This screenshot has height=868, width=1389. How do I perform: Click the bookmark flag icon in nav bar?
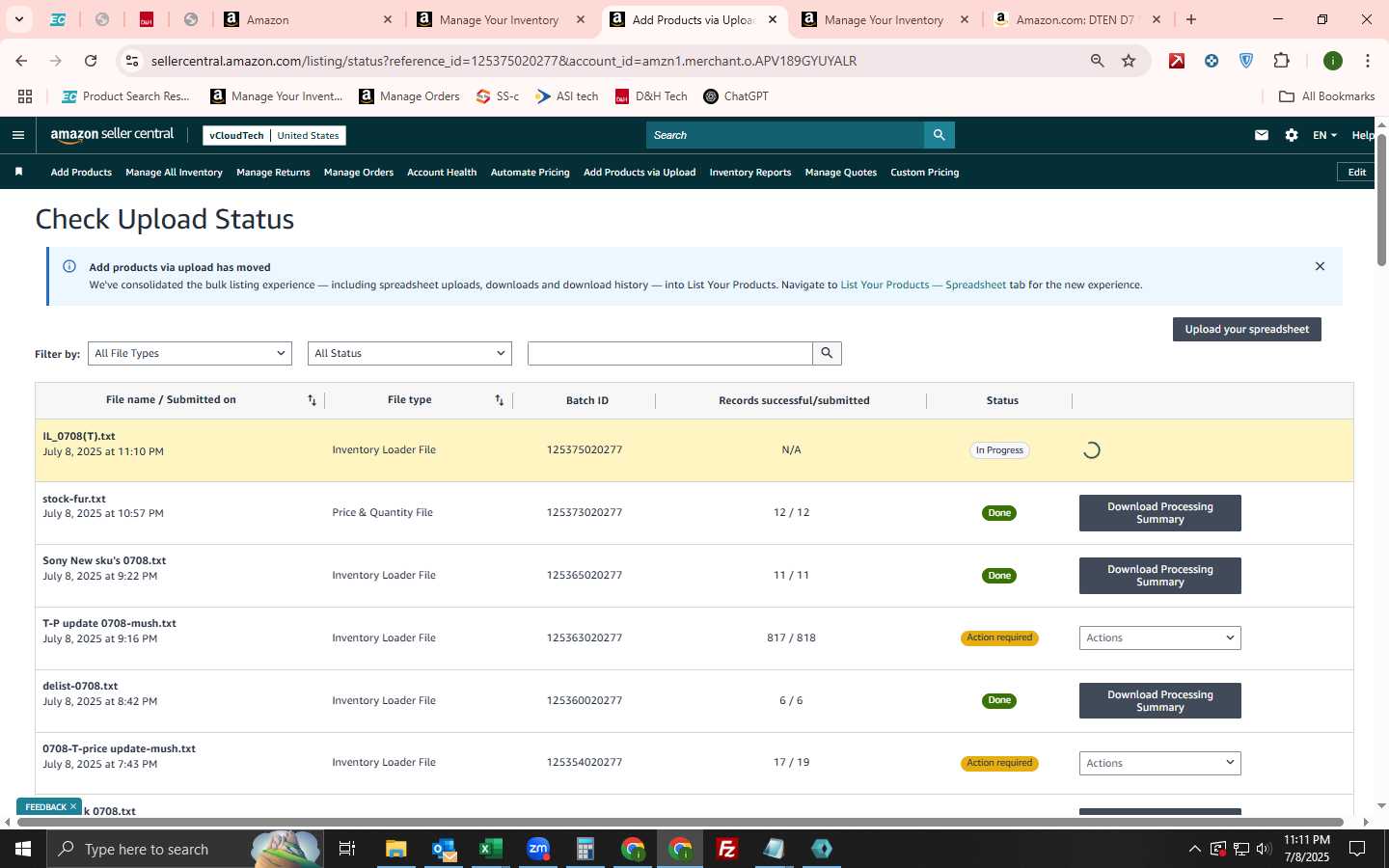tap(18, 172)
